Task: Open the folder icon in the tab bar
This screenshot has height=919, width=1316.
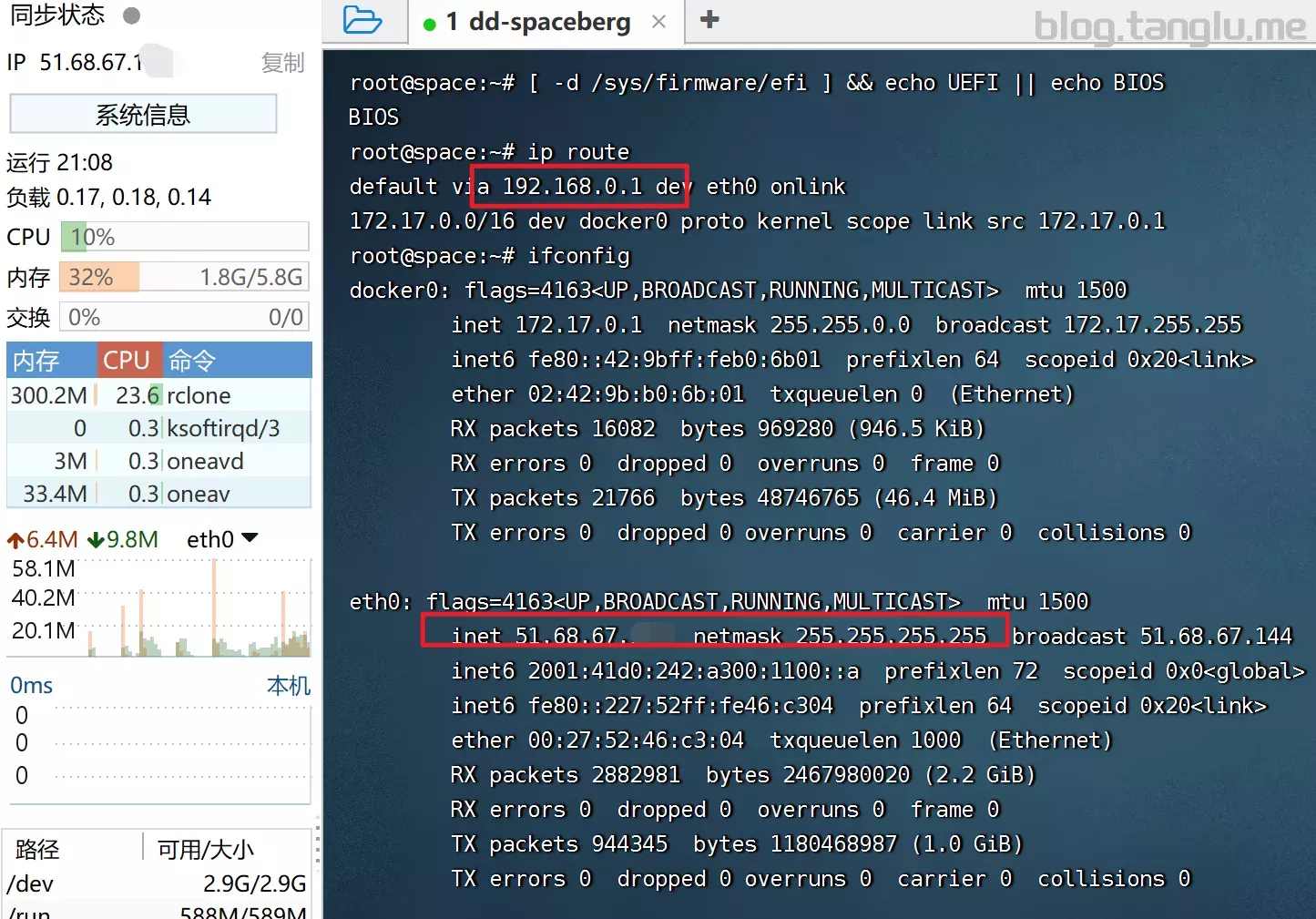Action: click(362, 20)
